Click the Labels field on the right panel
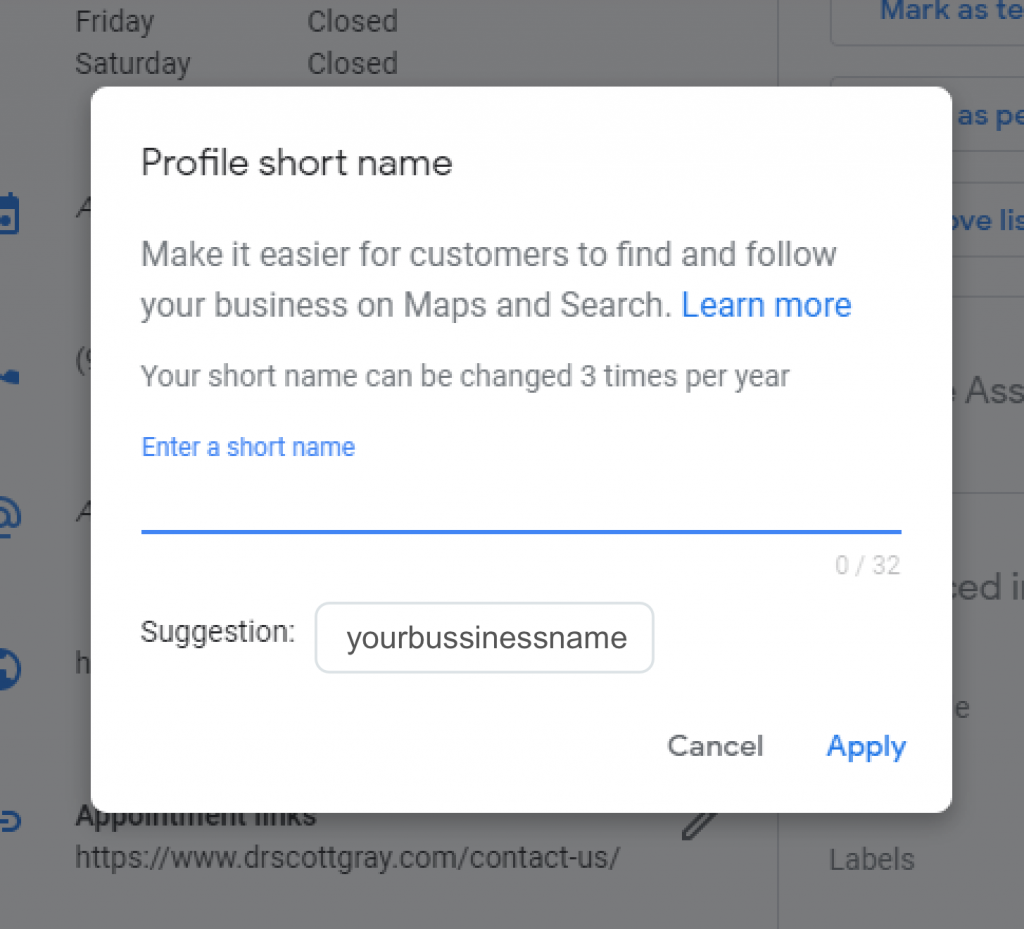This screenshot has width=1024, height=929. 871,859
